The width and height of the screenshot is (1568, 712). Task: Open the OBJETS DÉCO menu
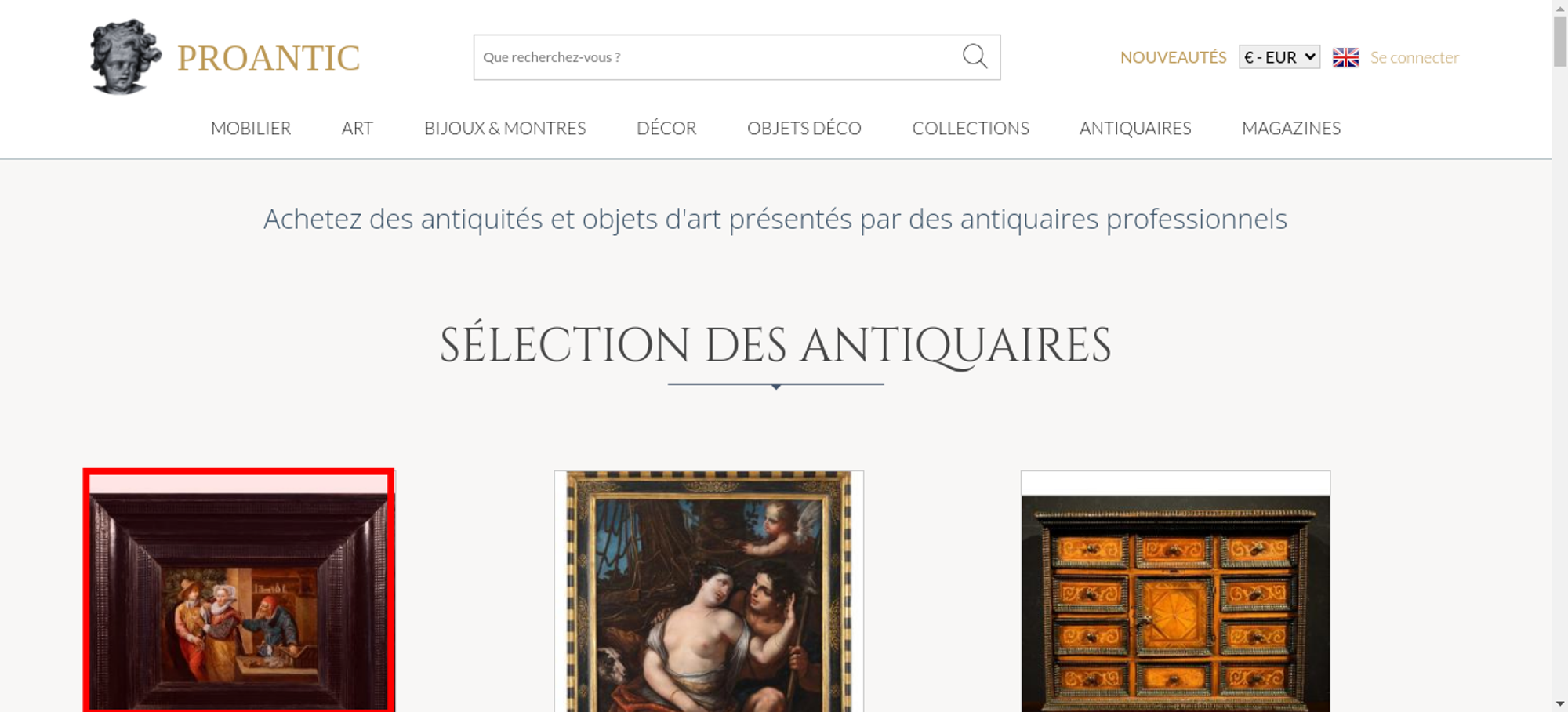click(x=804, y=128)
